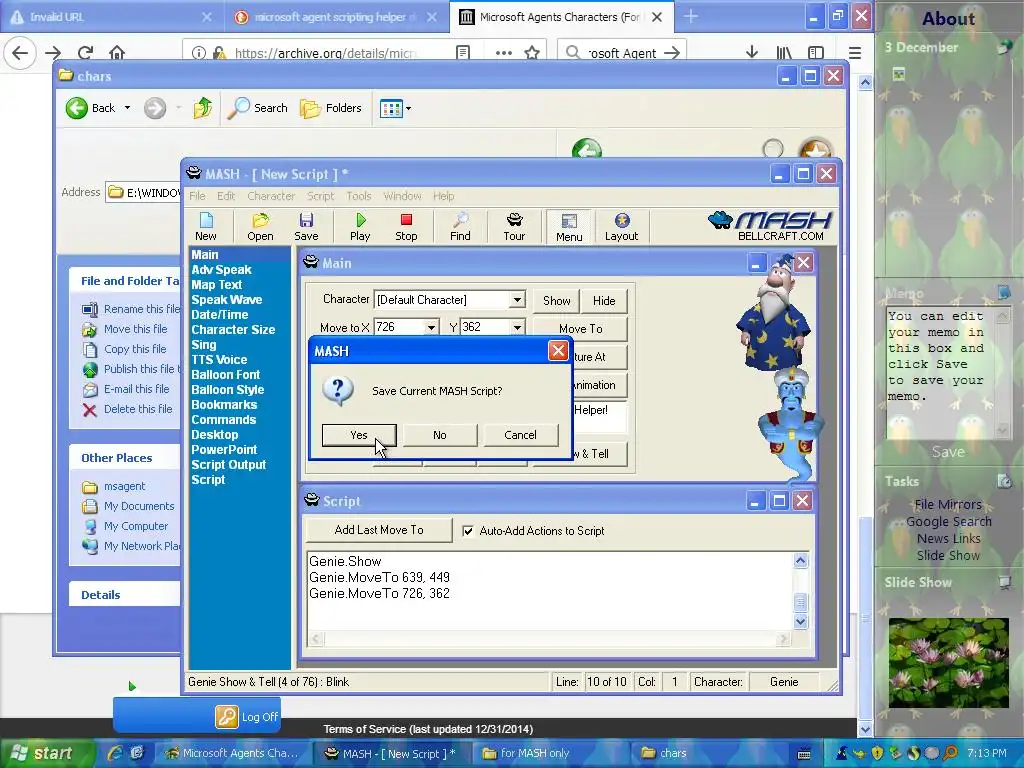1024x768 pixels.
Task: Open the Character menu in MASH
Action: (271, 196)
